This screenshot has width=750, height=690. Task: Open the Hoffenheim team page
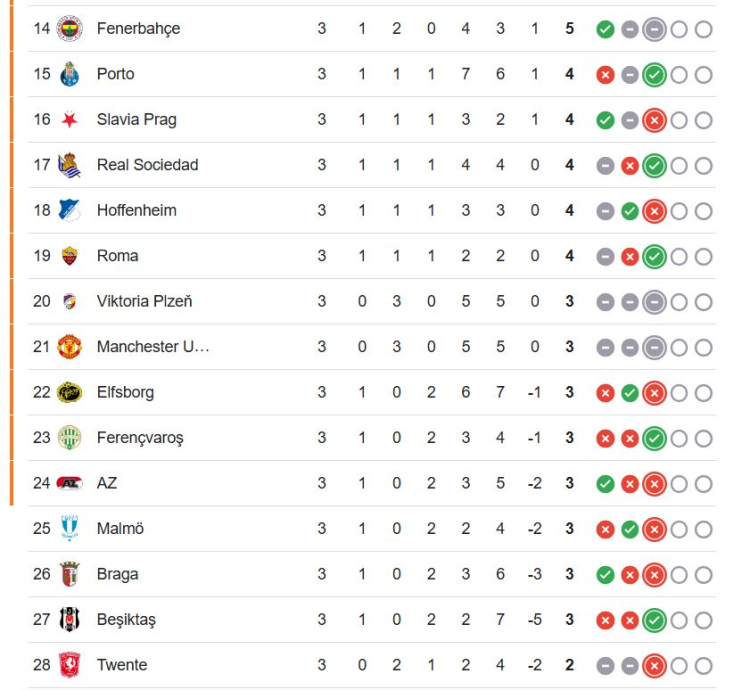click(137, 210)
